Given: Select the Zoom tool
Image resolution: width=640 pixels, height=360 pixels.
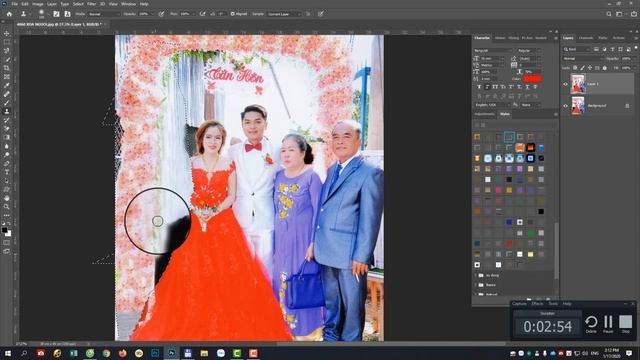Looking at the screenshot, I should click(x=7, y=207).
